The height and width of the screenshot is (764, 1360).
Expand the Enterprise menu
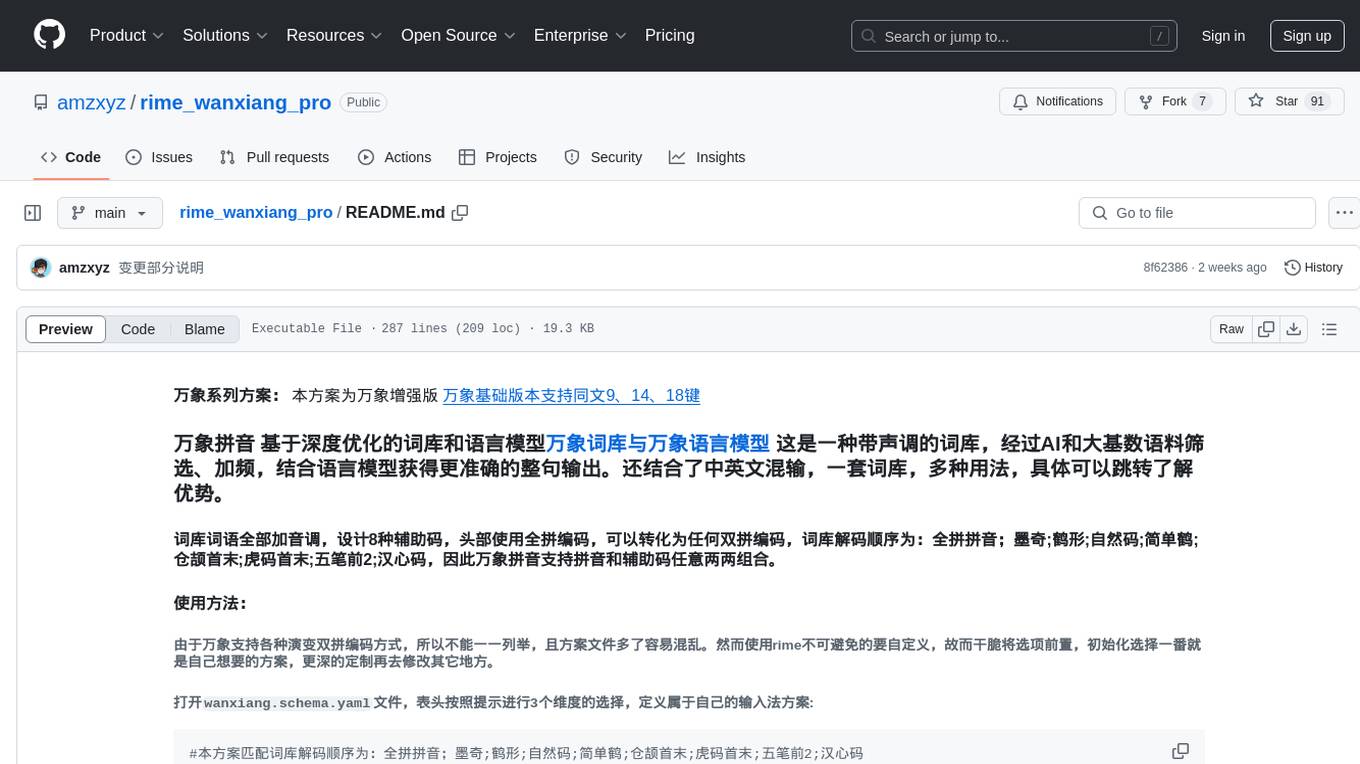[580, 35]
